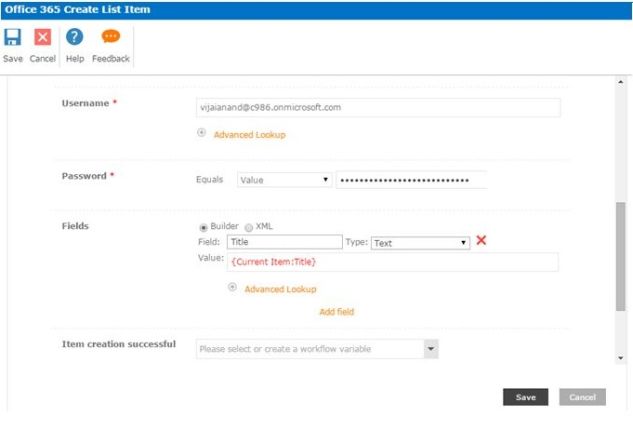The width and height of the screenshot is (633, 429).
Task: Open Feedback speech bubble icon
Action: pos(111,36)
